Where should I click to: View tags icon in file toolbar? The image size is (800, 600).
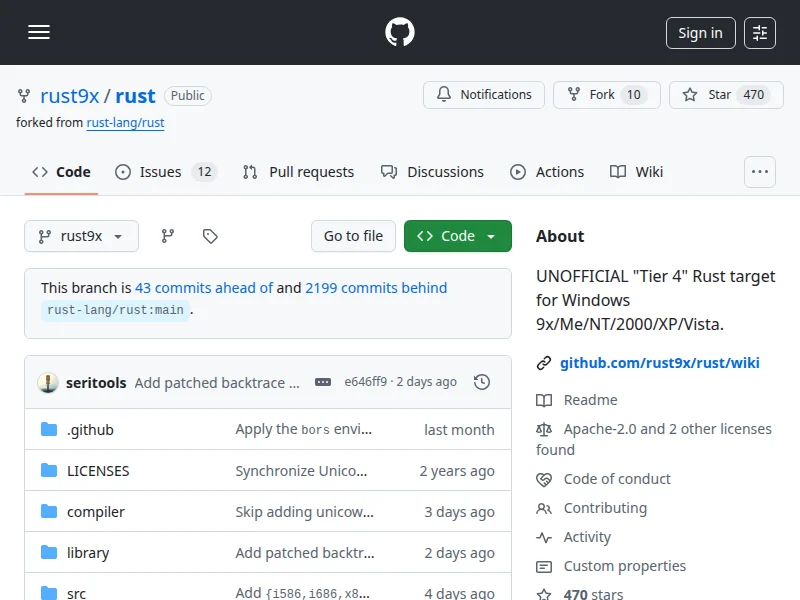coord(210,236)
